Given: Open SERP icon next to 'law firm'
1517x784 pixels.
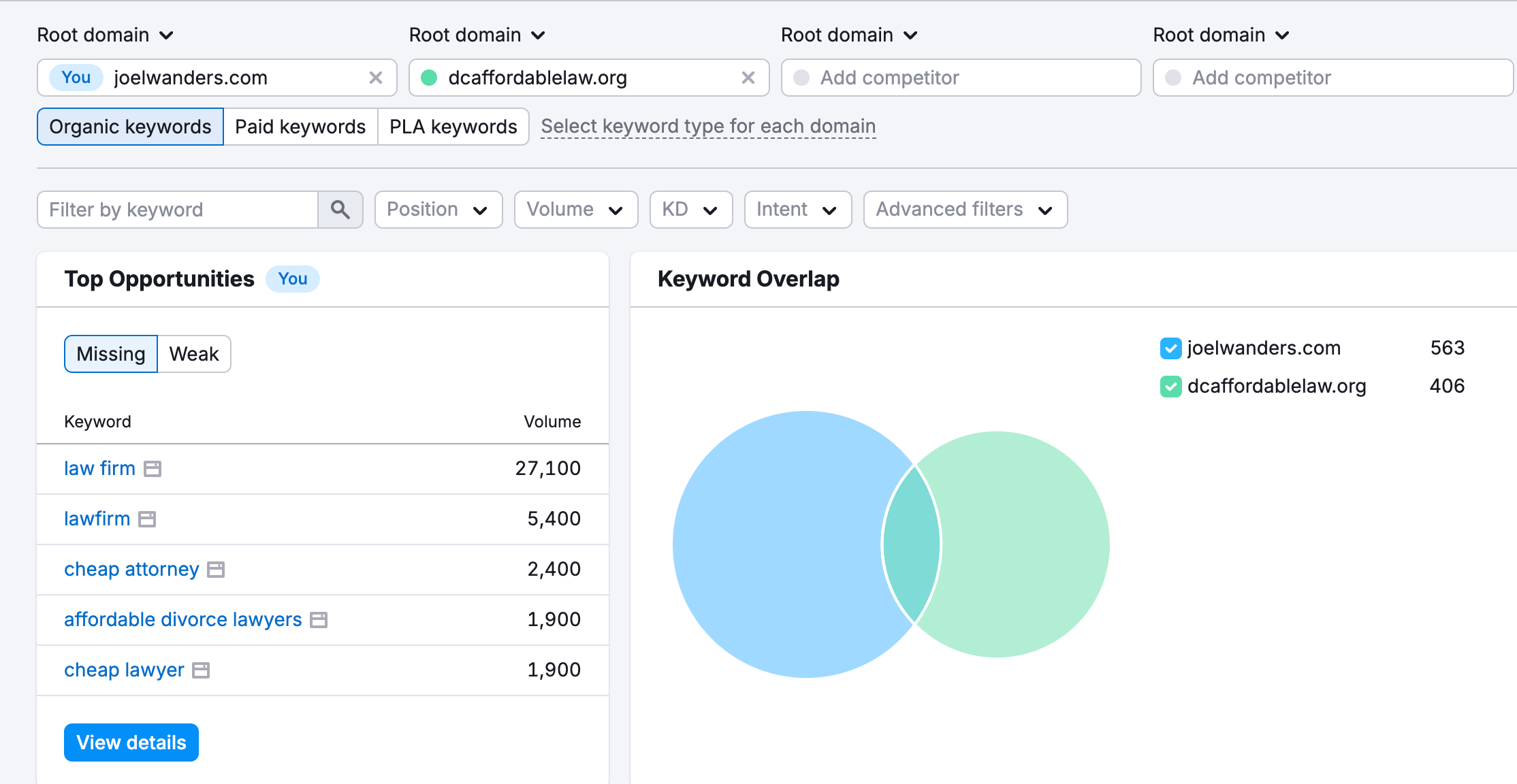Looking at the screenshot, I should (153, 469).
